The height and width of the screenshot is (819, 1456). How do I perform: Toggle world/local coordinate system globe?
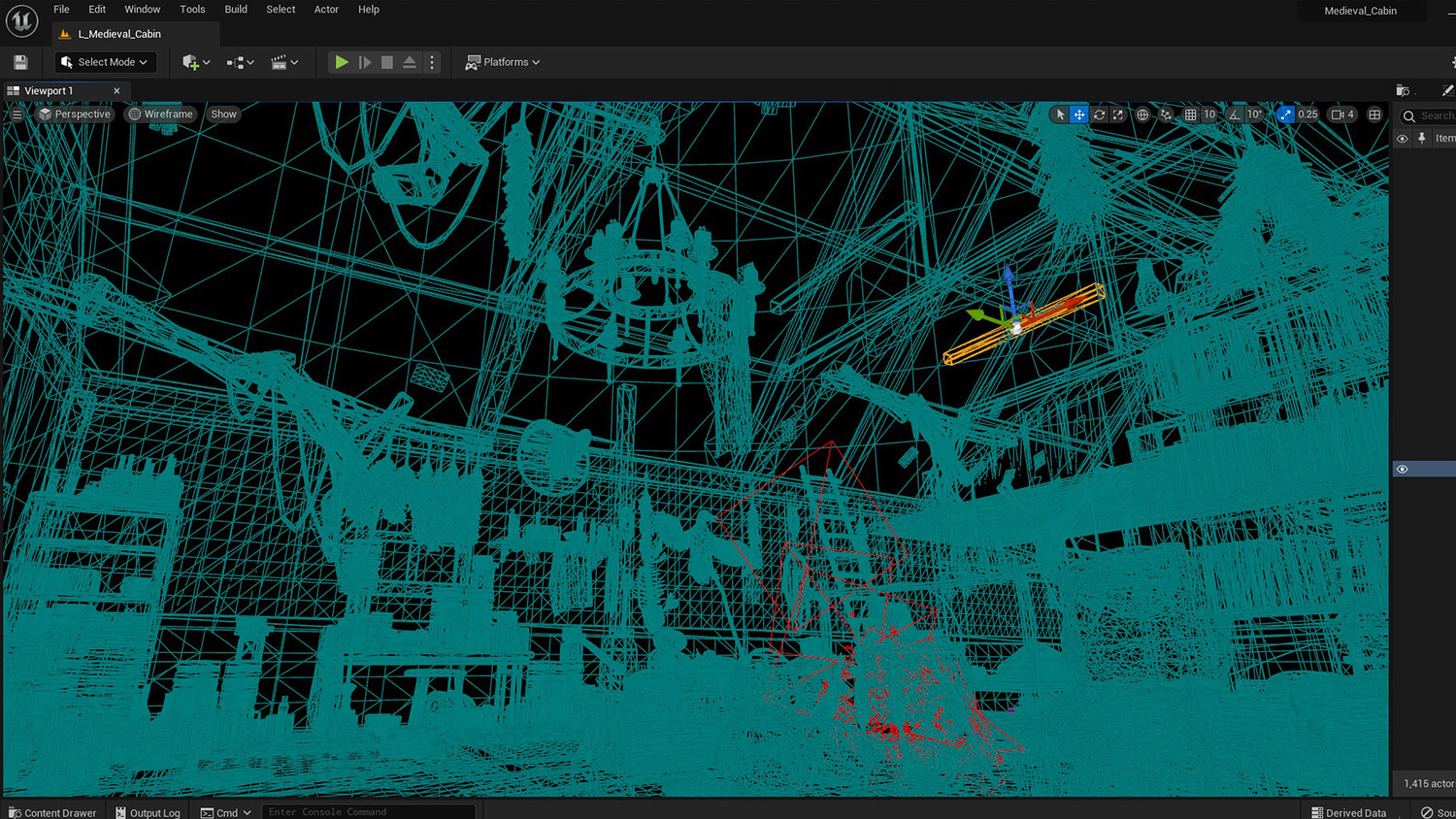coord(1142,115)
